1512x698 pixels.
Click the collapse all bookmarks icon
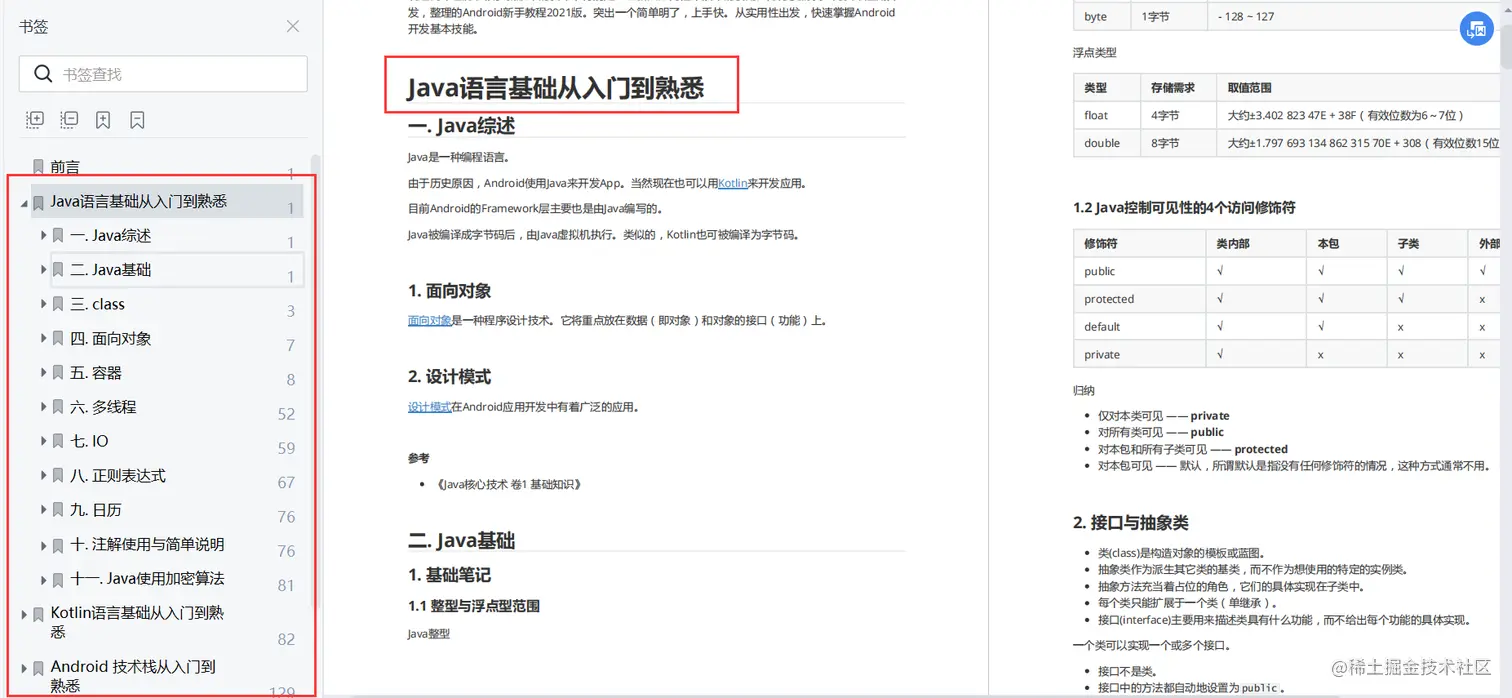69,119
